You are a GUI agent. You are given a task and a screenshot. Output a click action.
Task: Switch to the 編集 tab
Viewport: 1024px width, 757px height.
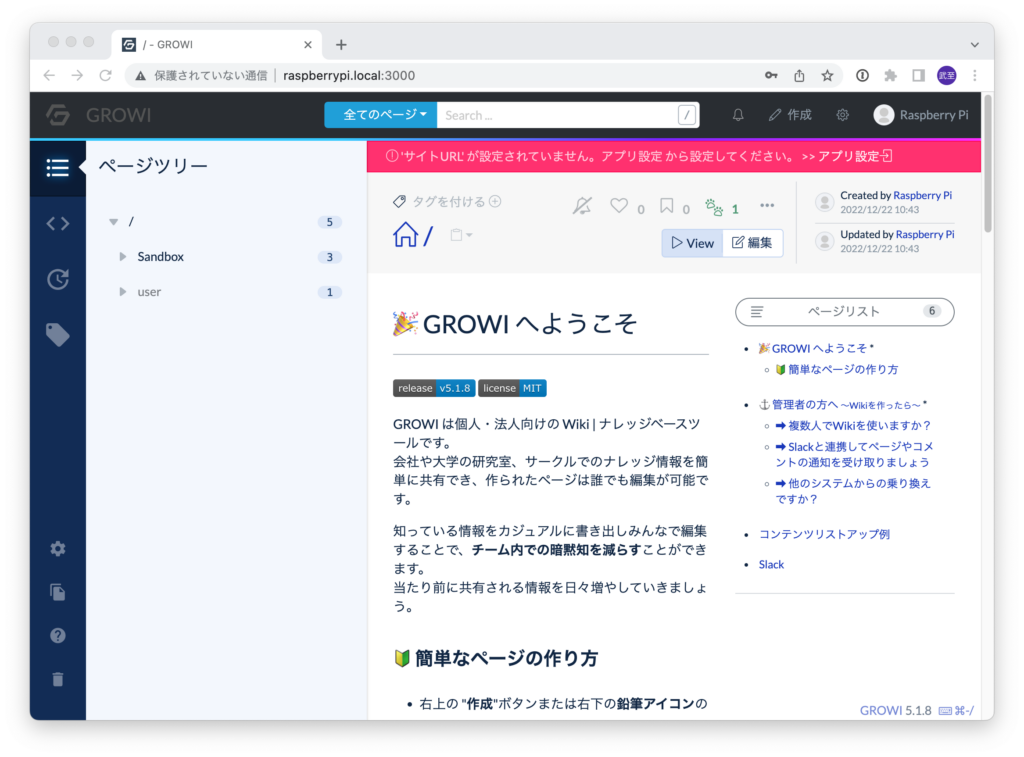(752, 242)
